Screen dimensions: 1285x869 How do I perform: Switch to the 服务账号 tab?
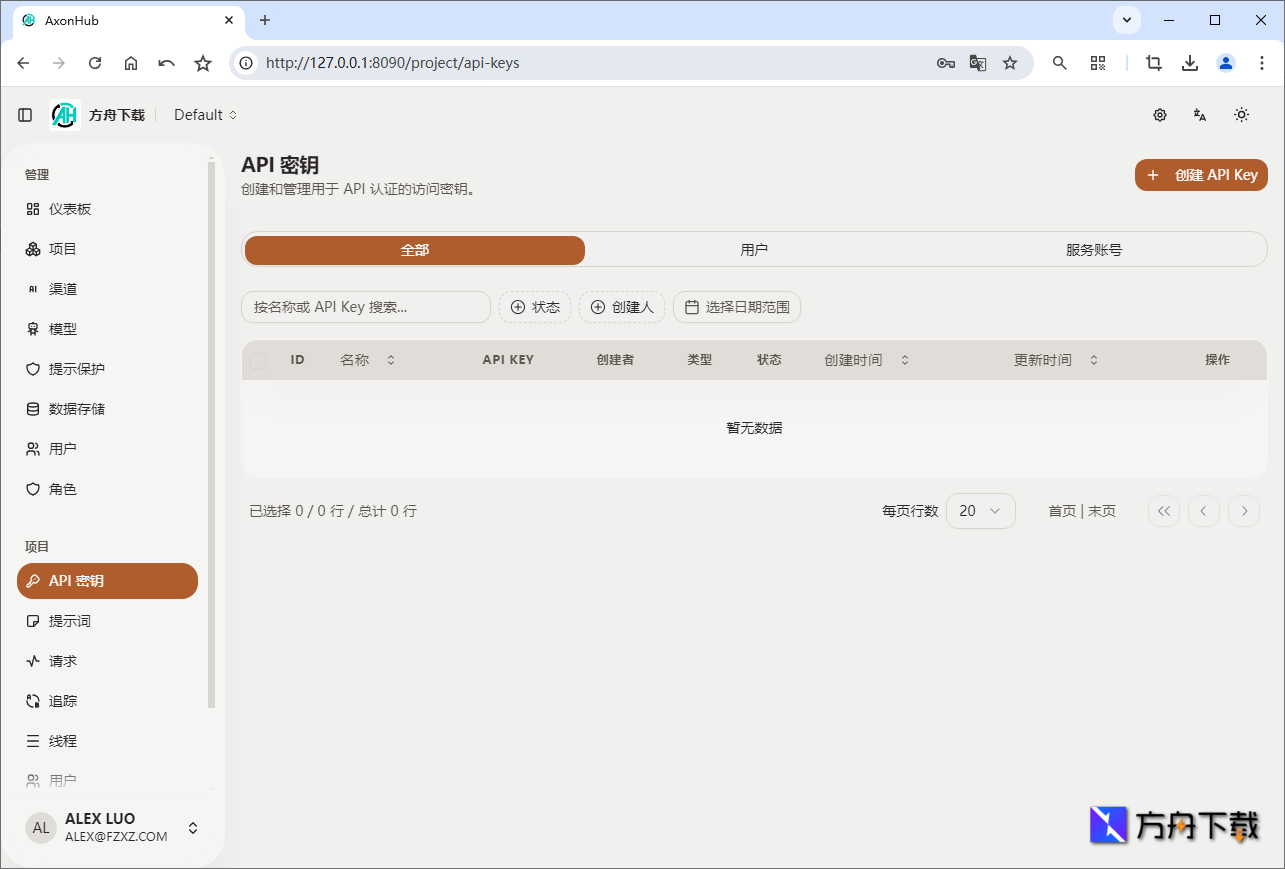click(x=1094, y=249)
